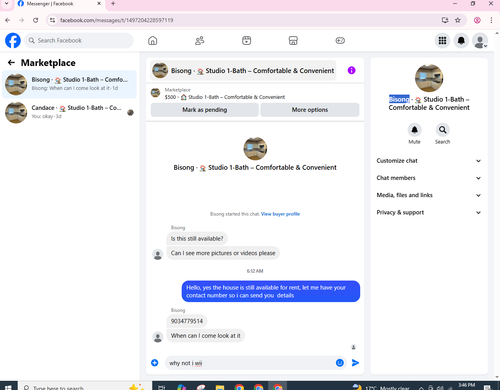Bookmark this page with the star icon
The image size is (500, 390).
458,20
